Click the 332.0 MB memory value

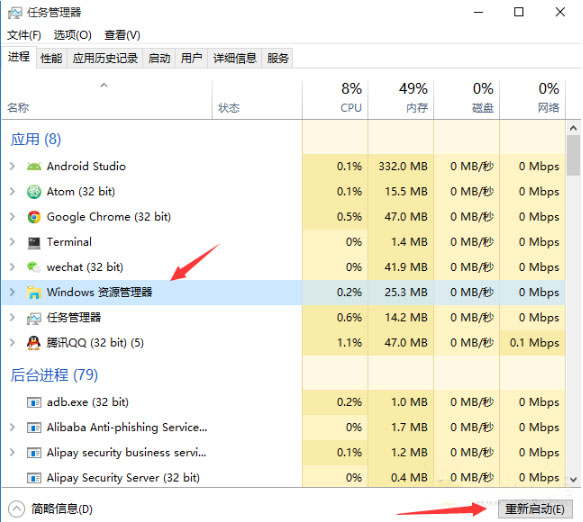pyautogui.click(x=403, y=166)
